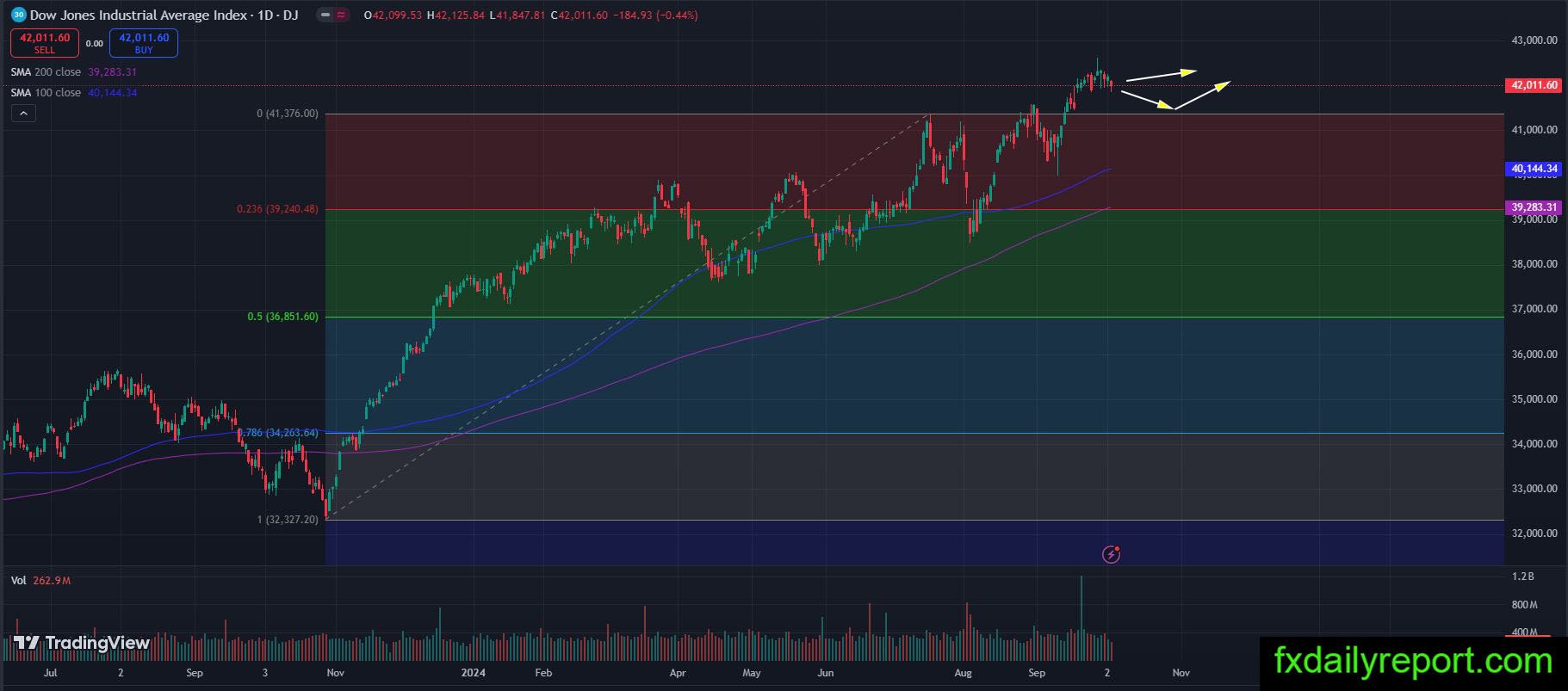
Task: Select the SMA 100 close indicator legend
Action: click(x=74, y=93)
